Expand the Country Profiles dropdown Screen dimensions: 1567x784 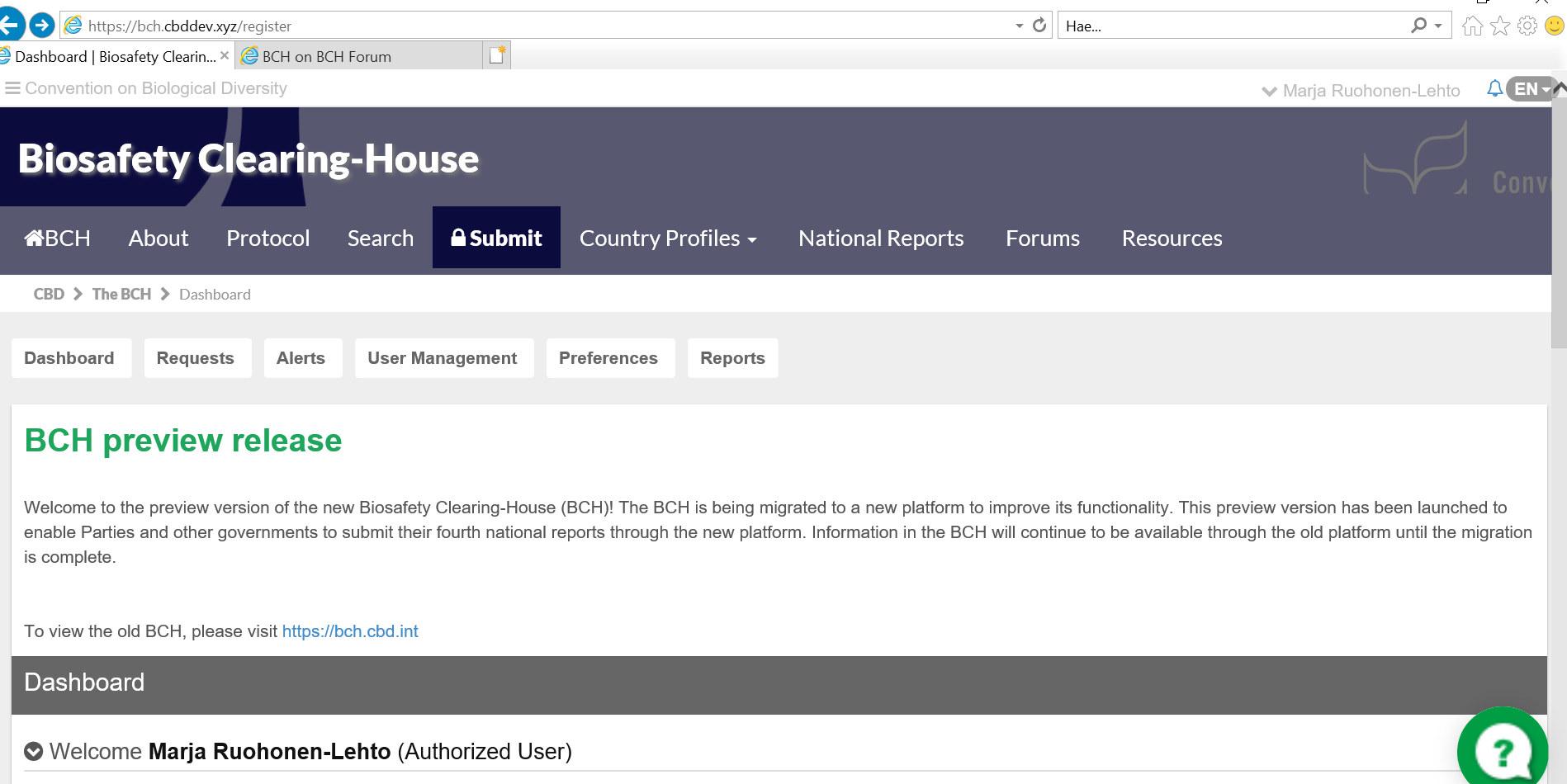tap(668, 239)
